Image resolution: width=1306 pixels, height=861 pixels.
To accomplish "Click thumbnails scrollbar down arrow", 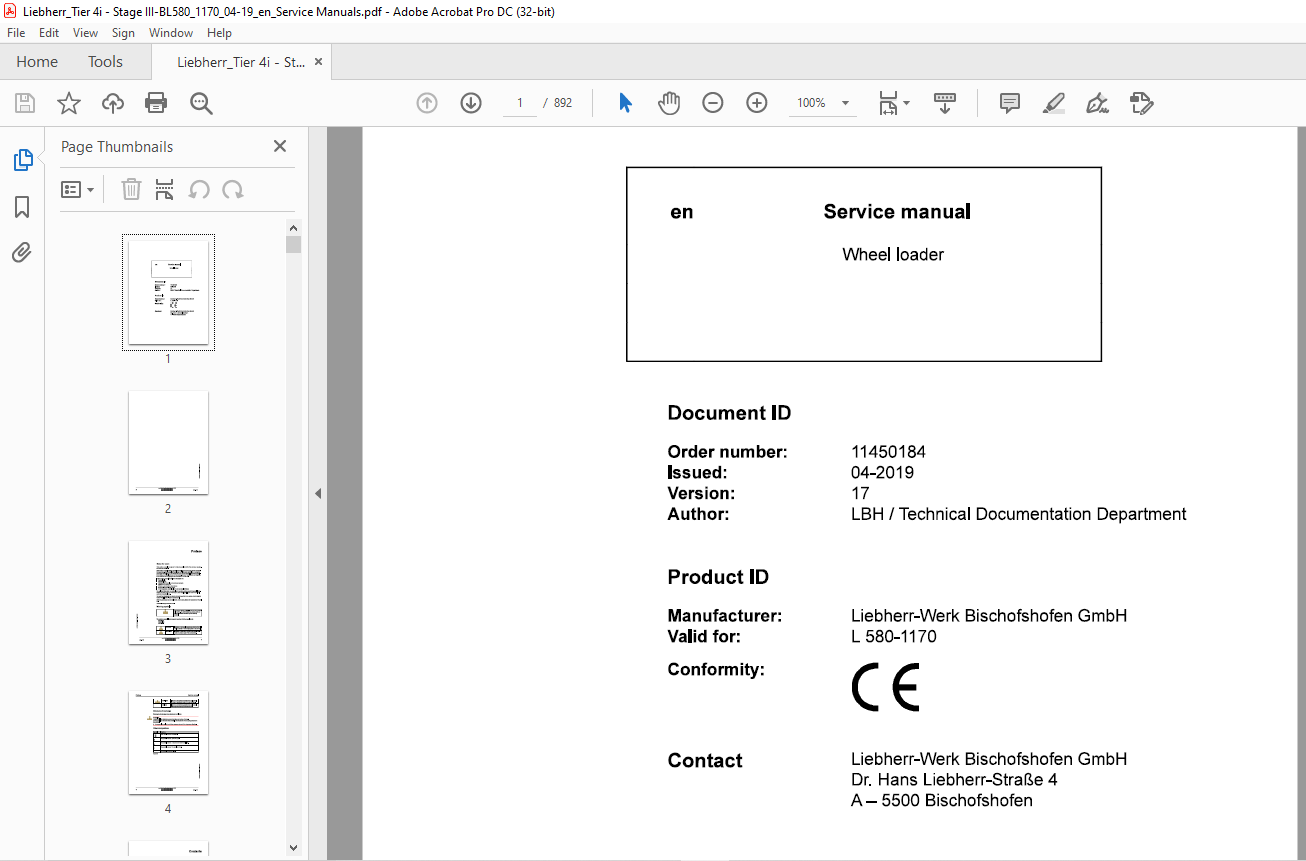I will point(293,848).
